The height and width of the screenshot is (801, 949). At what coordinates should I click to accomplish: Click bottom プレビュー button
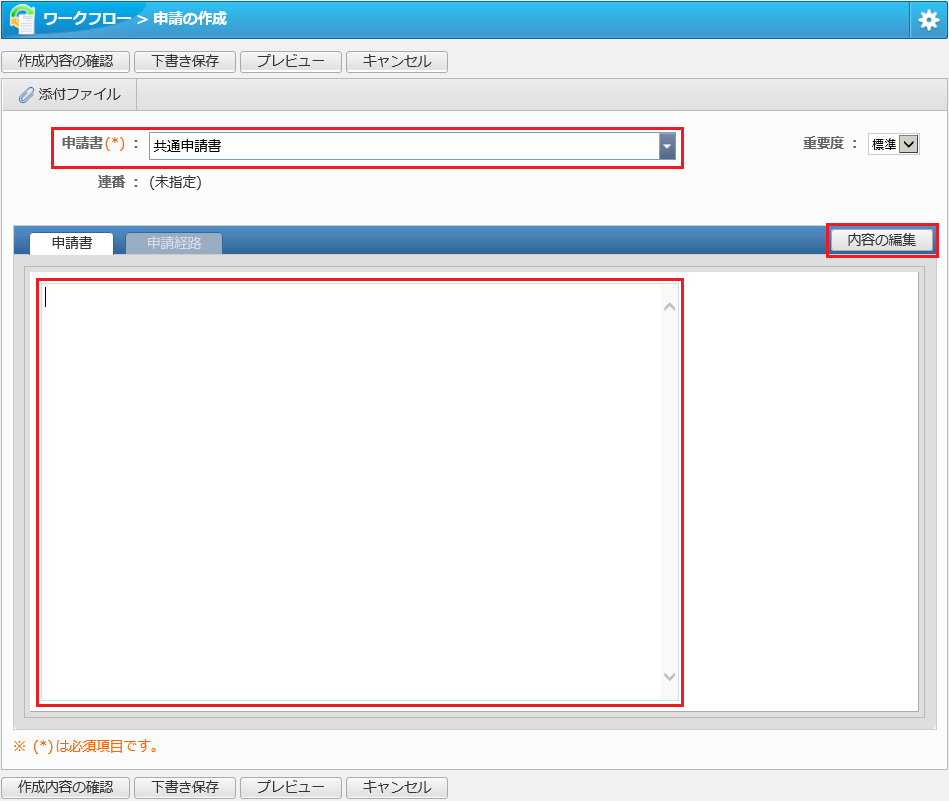point(291,787)
